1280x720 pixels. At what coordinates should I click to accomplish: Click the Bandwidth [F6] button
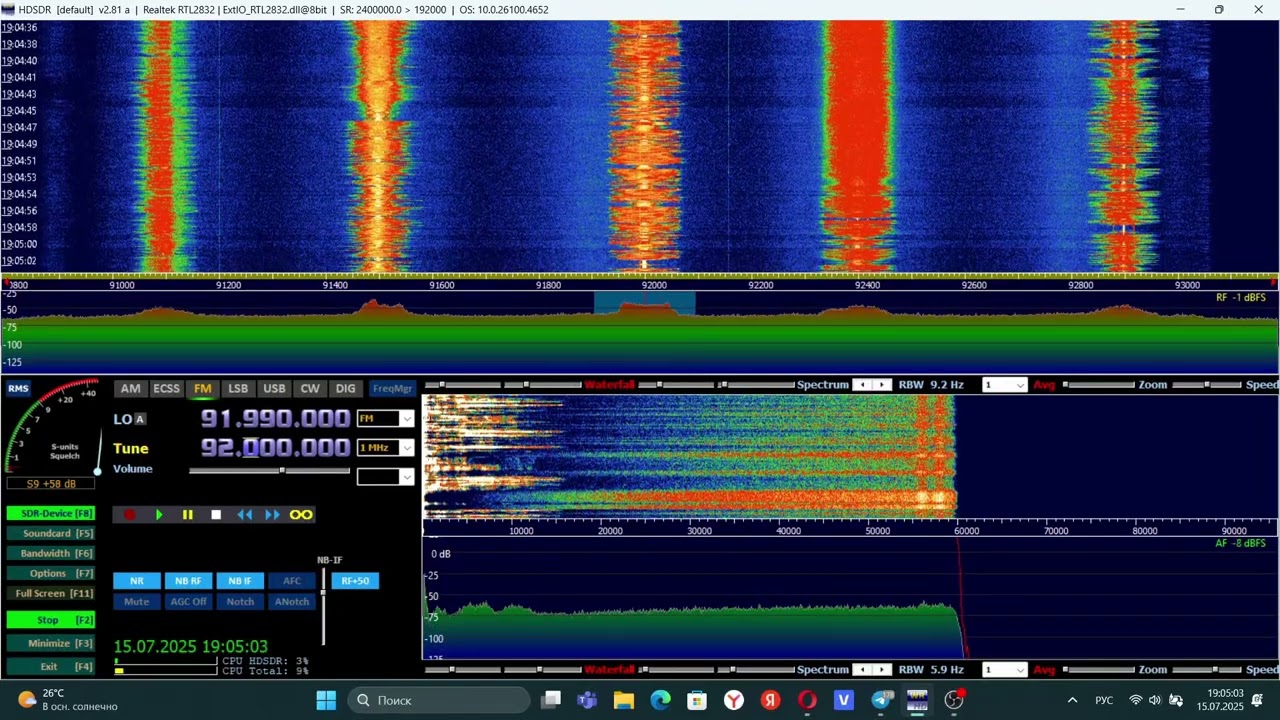tap(51, 553)
